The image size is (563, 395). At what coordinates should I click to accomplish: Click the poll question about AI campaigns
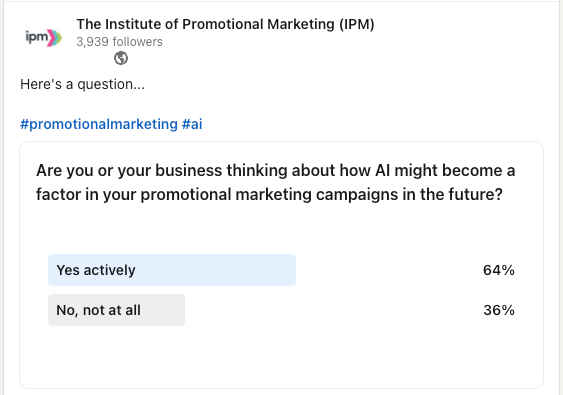click(275, 182)
